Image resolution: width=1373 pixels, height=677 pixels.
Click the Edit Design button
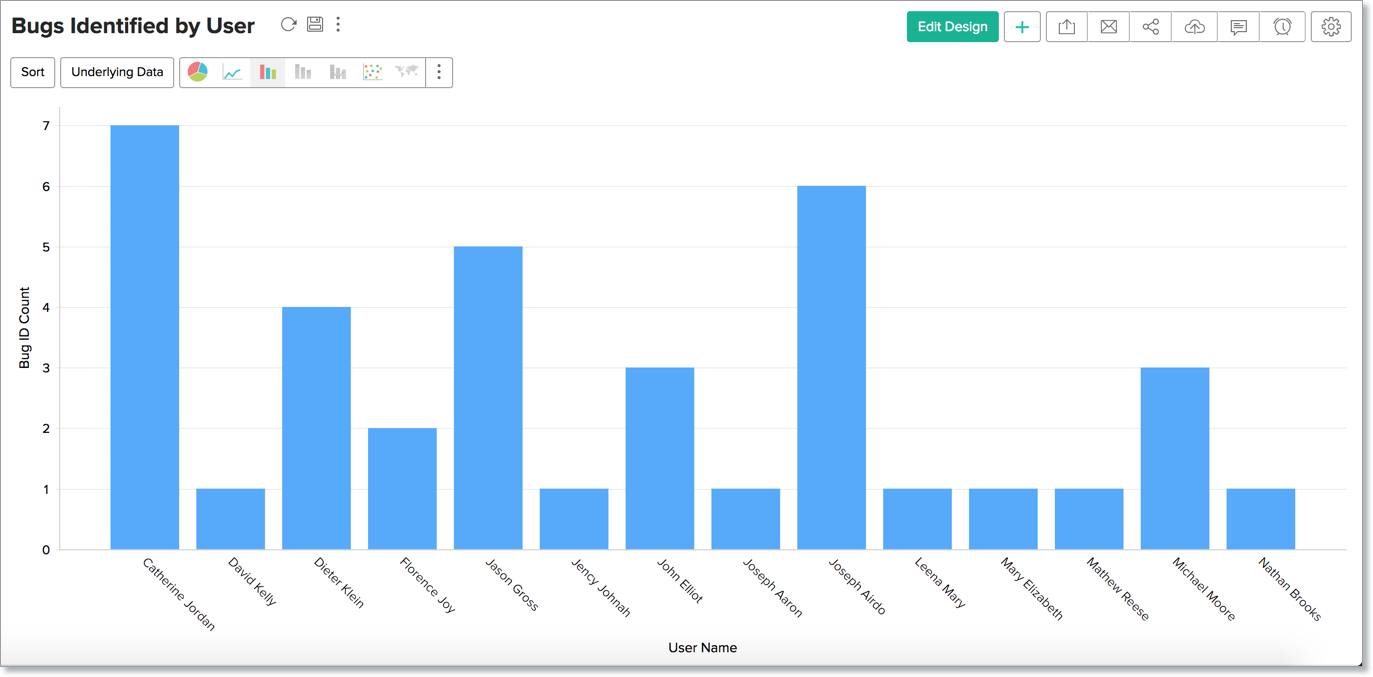pyautogui.click(x=952, y=27)
